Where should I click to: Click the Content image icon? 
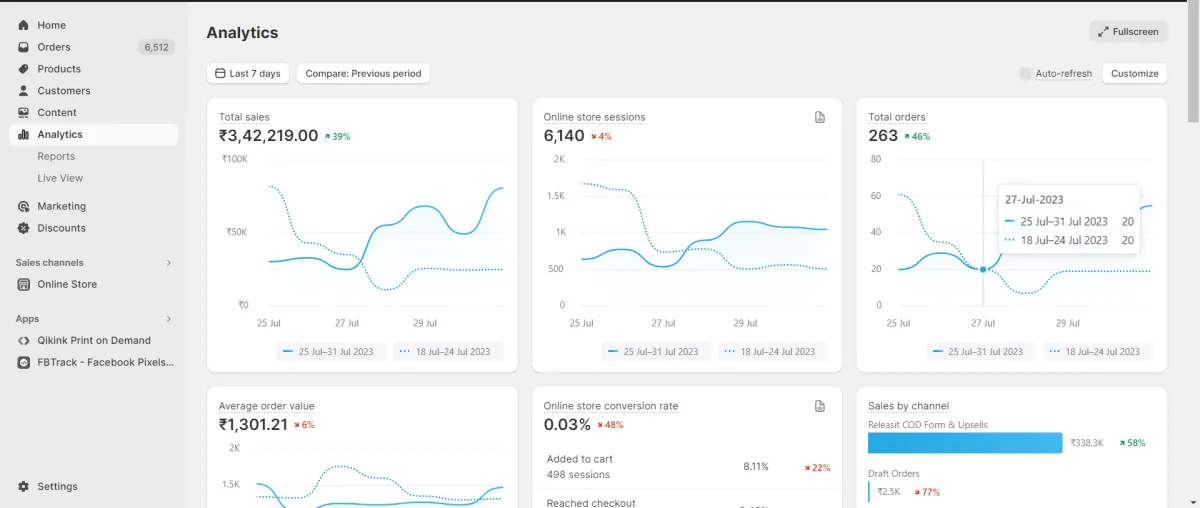(x=23, y=113)
